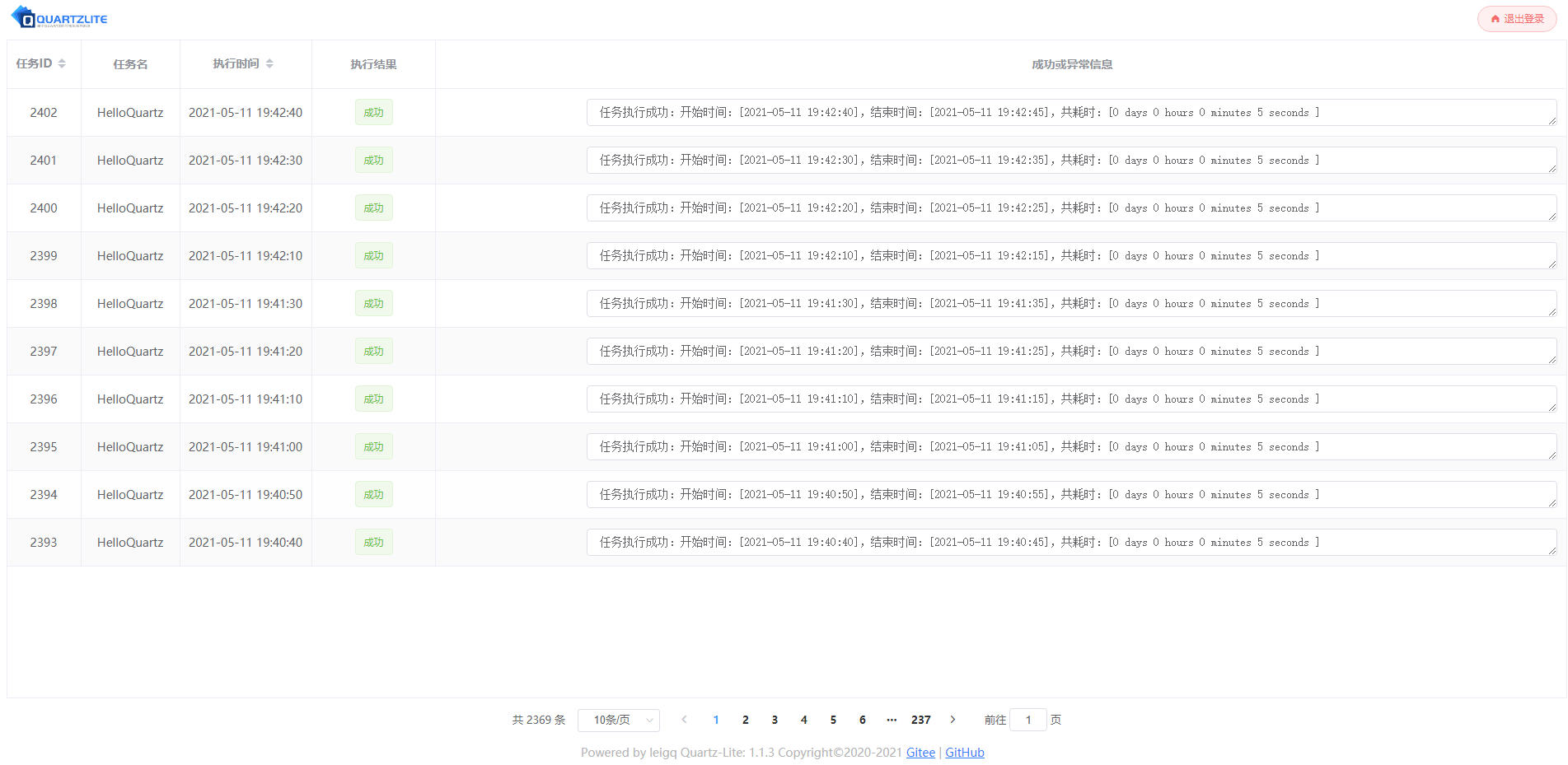Open the Gitee link
The height and width of the screenshot is (765, 1568).
pyautogui.click(x=920, y=753)
